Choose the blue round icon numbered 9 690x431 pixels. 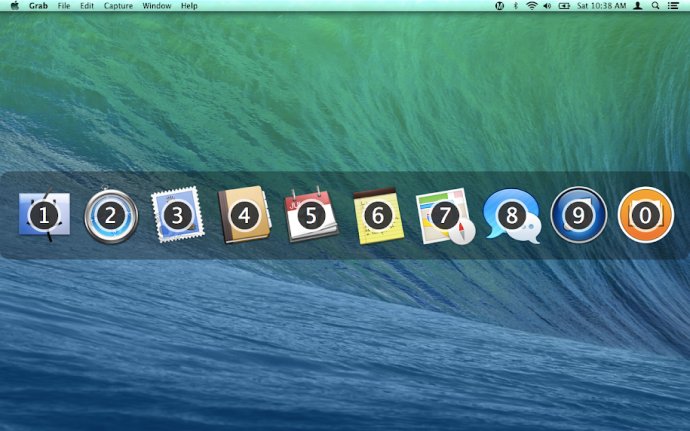(x=579, y=215)
